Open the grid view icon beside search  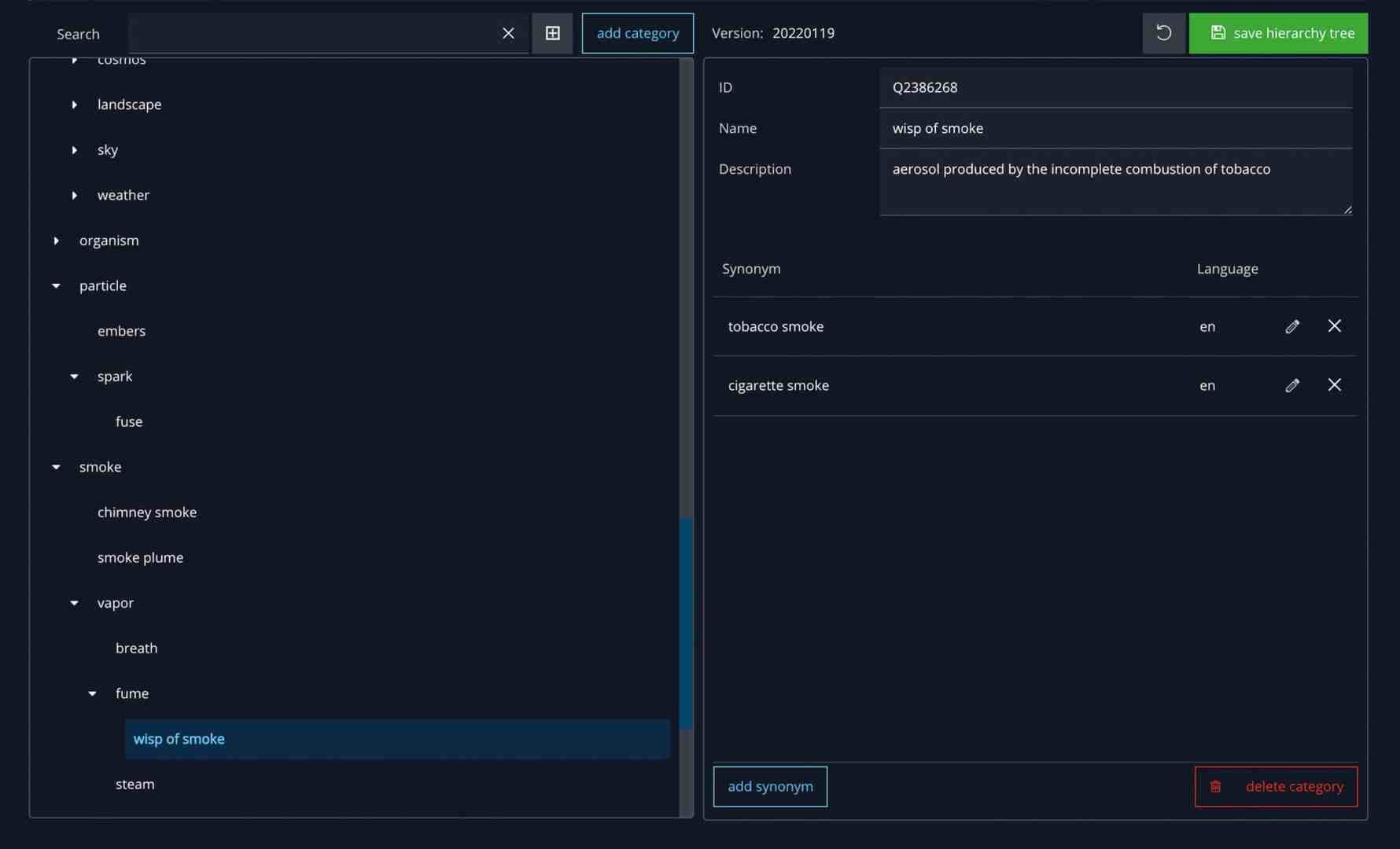coord(553,33)
